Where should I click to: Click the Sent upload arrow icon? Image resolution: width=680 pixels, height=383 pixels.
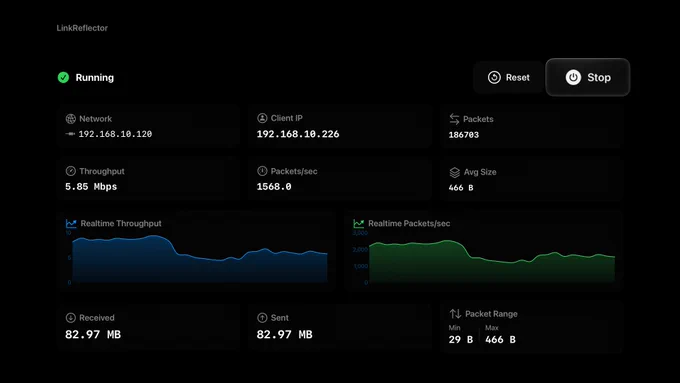point(262,318)
